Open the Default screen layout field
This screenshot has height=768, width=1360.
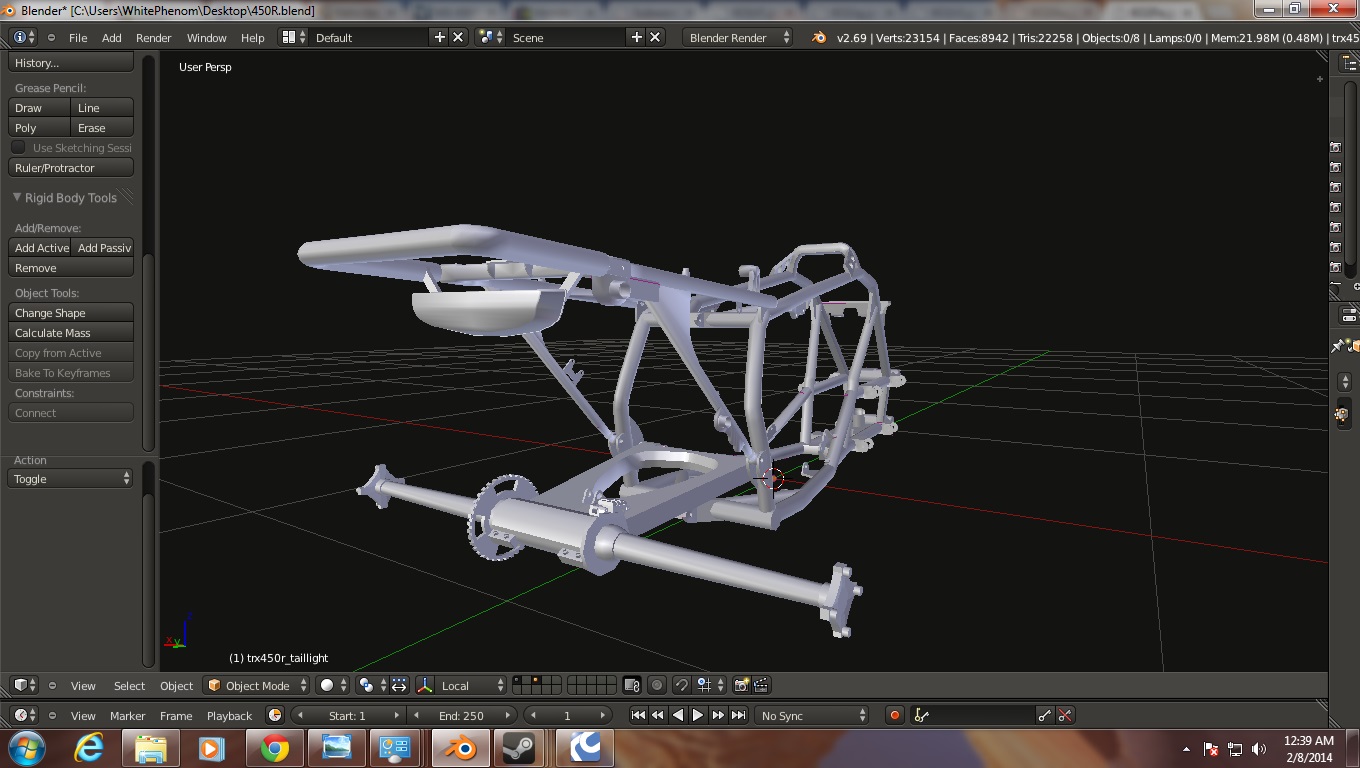point(370,37)
